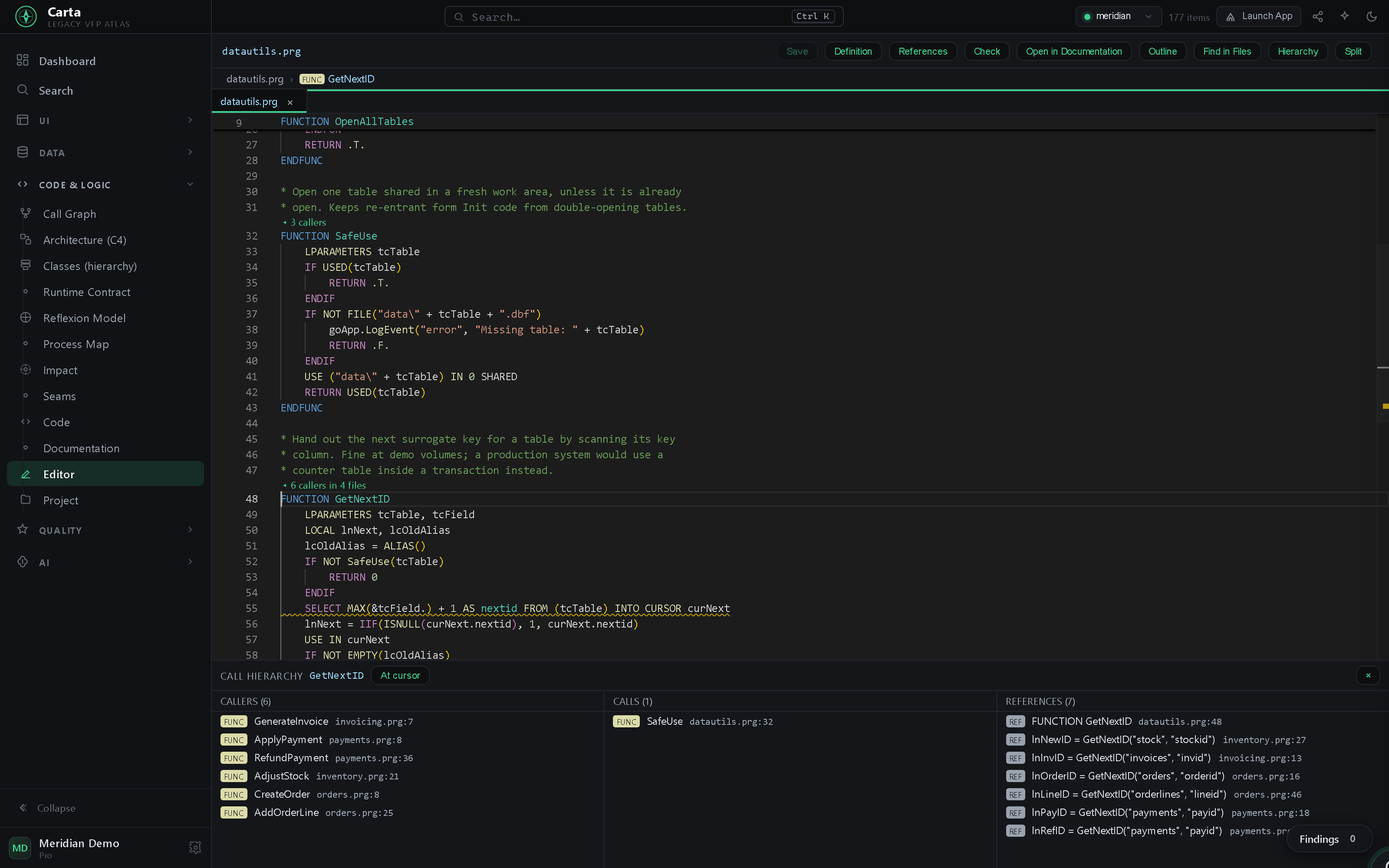The height and width of the screenshot is (868, 1389).
Task: Click Launch App
Action: [x=1259, y=16]
